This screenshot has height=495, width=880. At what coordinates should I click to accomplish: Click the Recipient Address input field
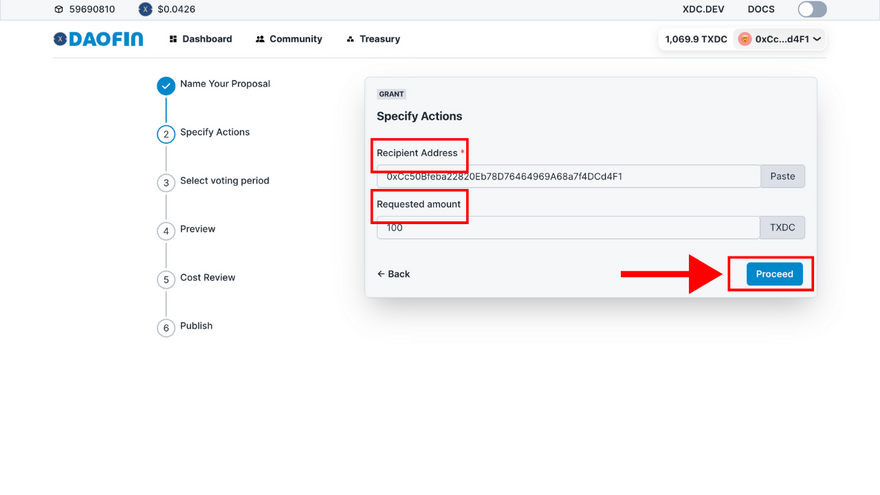tap(568, 177)
